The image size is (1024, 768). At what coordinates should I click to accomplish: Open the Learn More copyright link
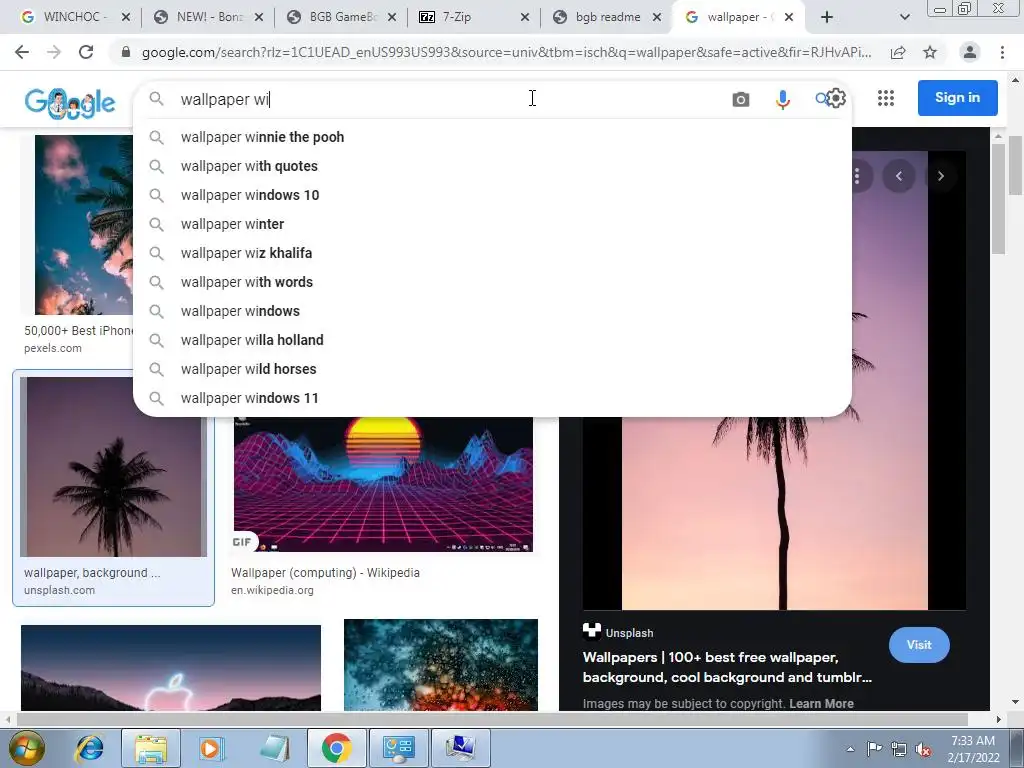click(822, 703)
